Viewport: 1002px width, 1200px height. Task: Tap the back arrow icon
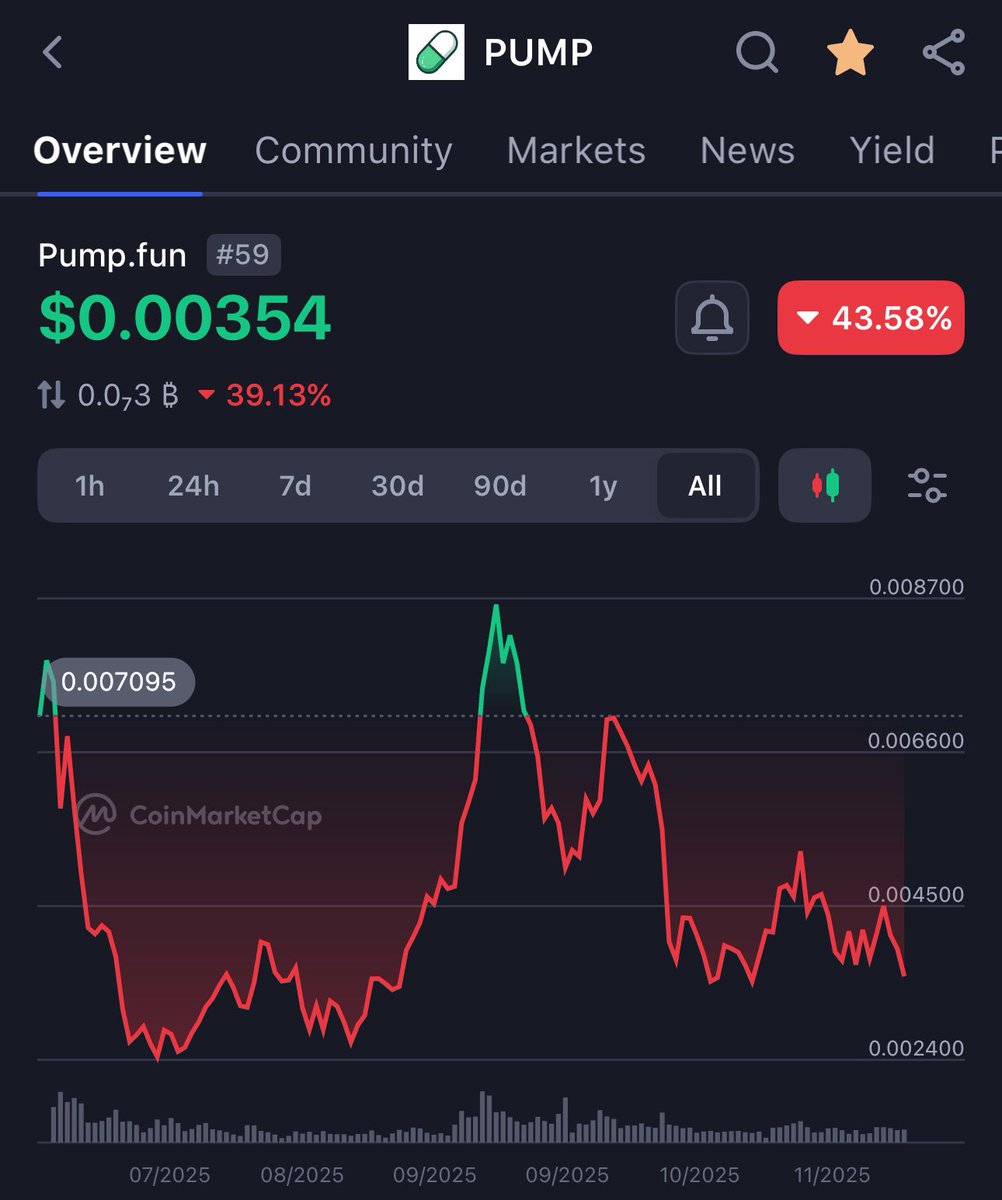pyautogui.click(x=53, y=52)
